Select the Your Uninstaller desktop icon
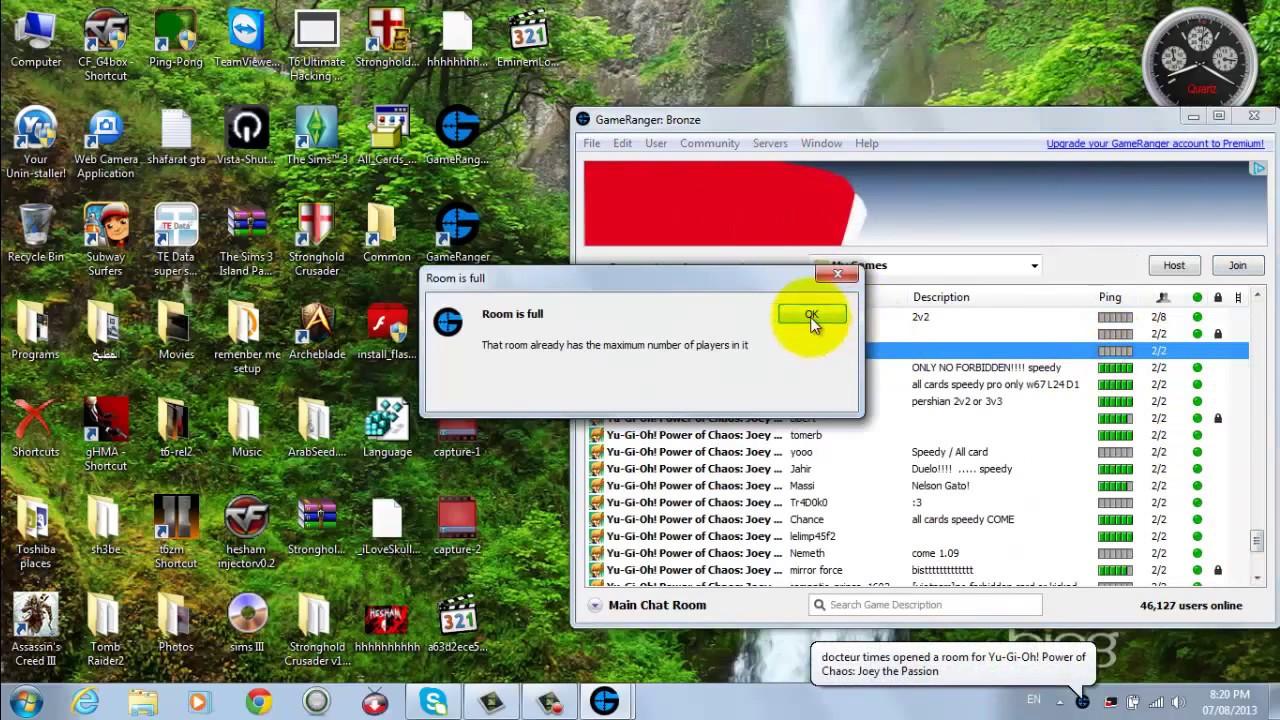 [36, 143]
